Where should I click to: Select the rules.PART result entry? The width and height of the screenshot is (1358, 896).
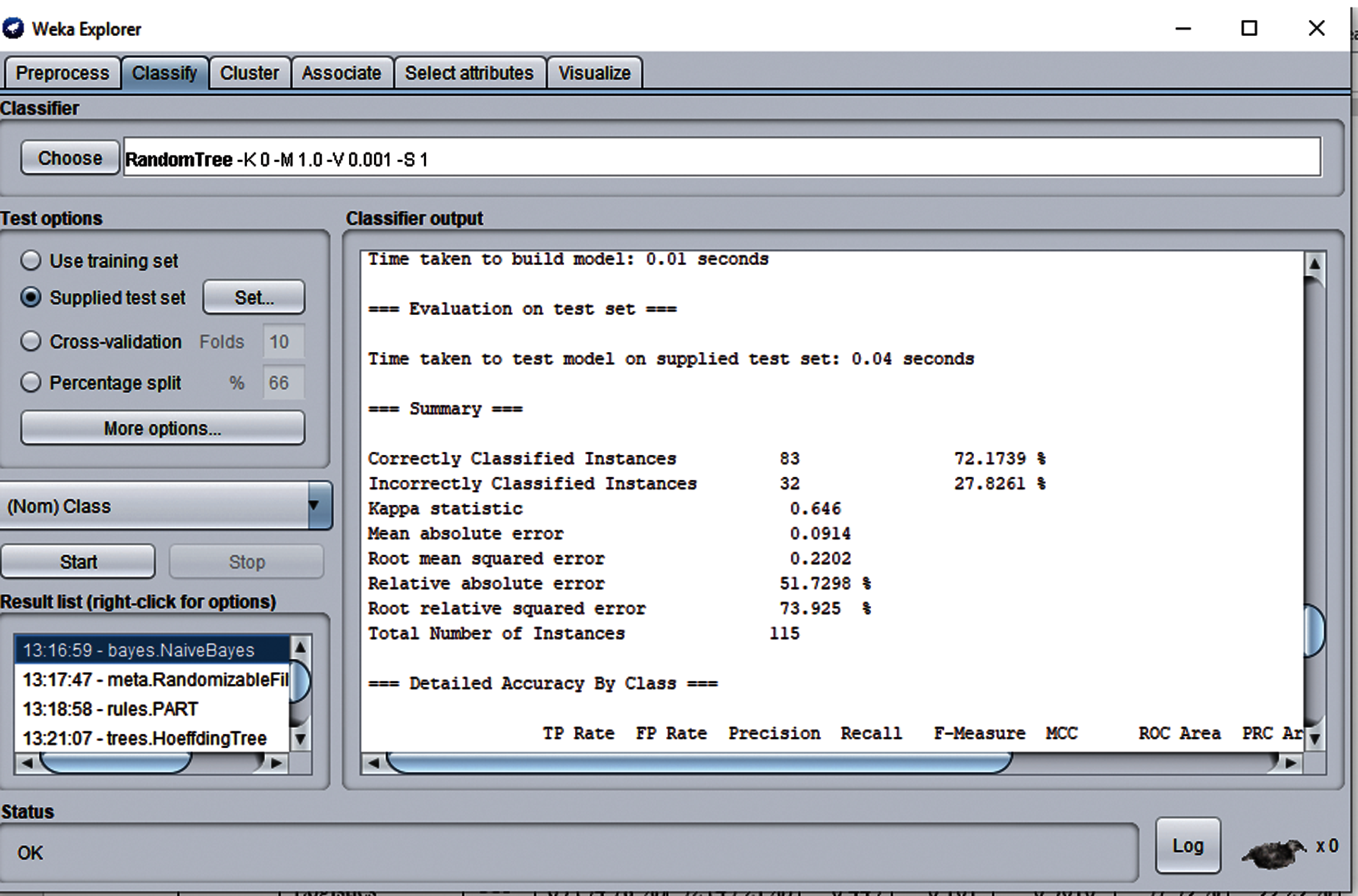(x=110, y=709)
